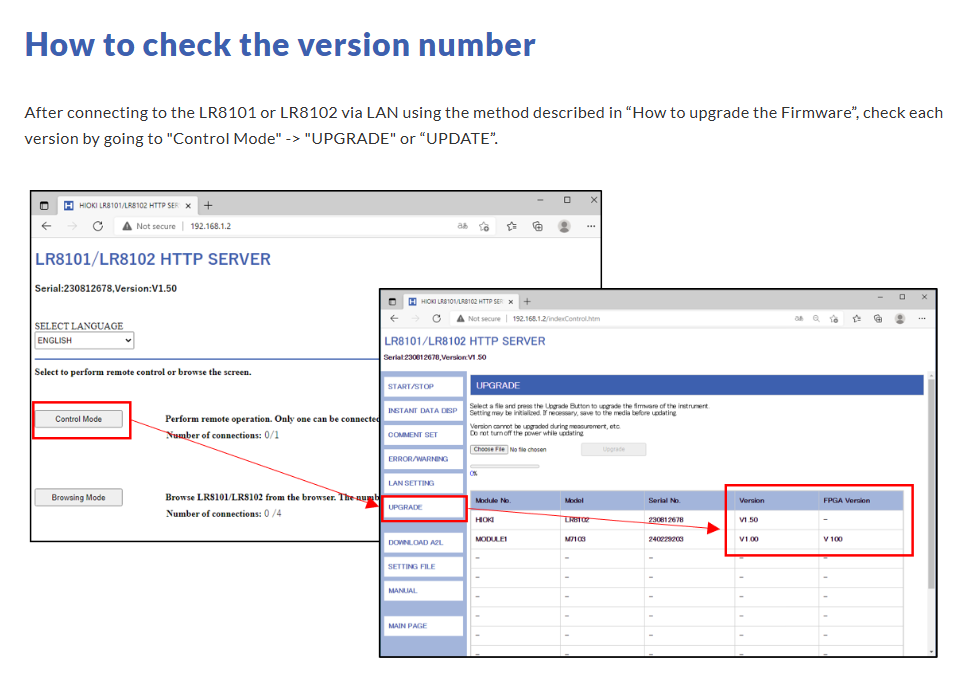
Task: Click the Not secure warning icon in the back window
Action: (x=127, y=226)
